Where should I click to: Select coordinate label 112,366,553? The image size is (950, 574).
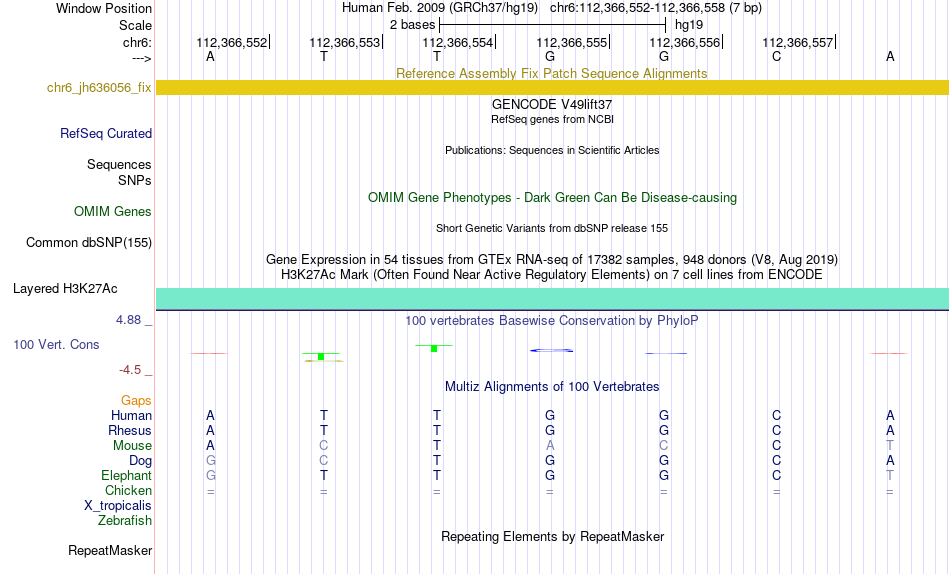[345, 42]
